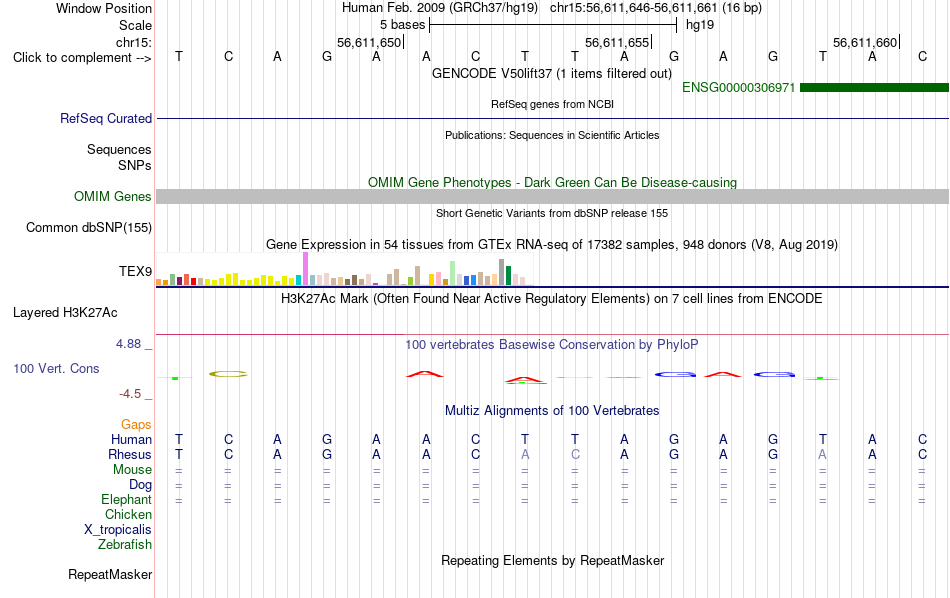Click the 4.88 PhyloP upper value

[128, 344]
